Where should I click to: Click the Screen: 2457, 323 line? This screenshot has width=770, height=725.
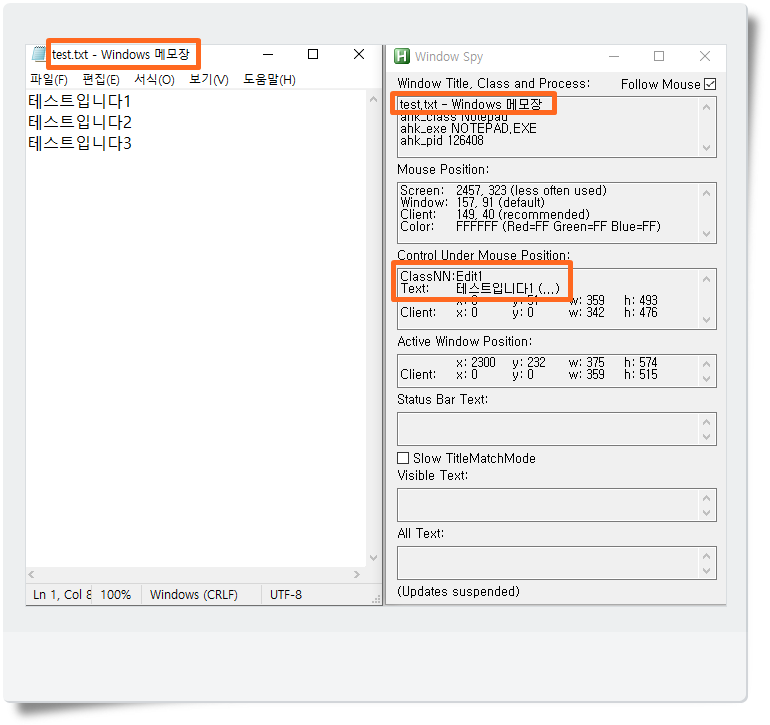point(503,191)
